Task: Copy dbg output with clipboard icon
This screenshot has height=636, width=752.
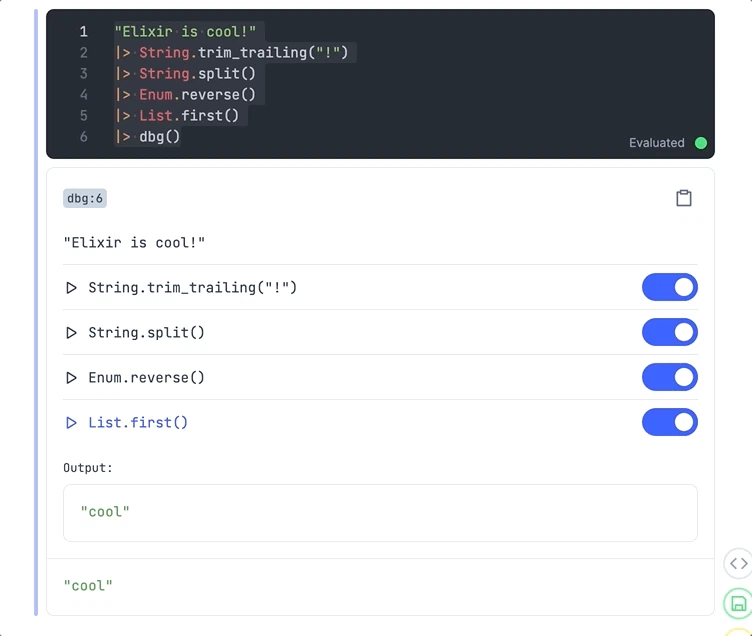Action: pyautogui.click(x=683, y=198)
